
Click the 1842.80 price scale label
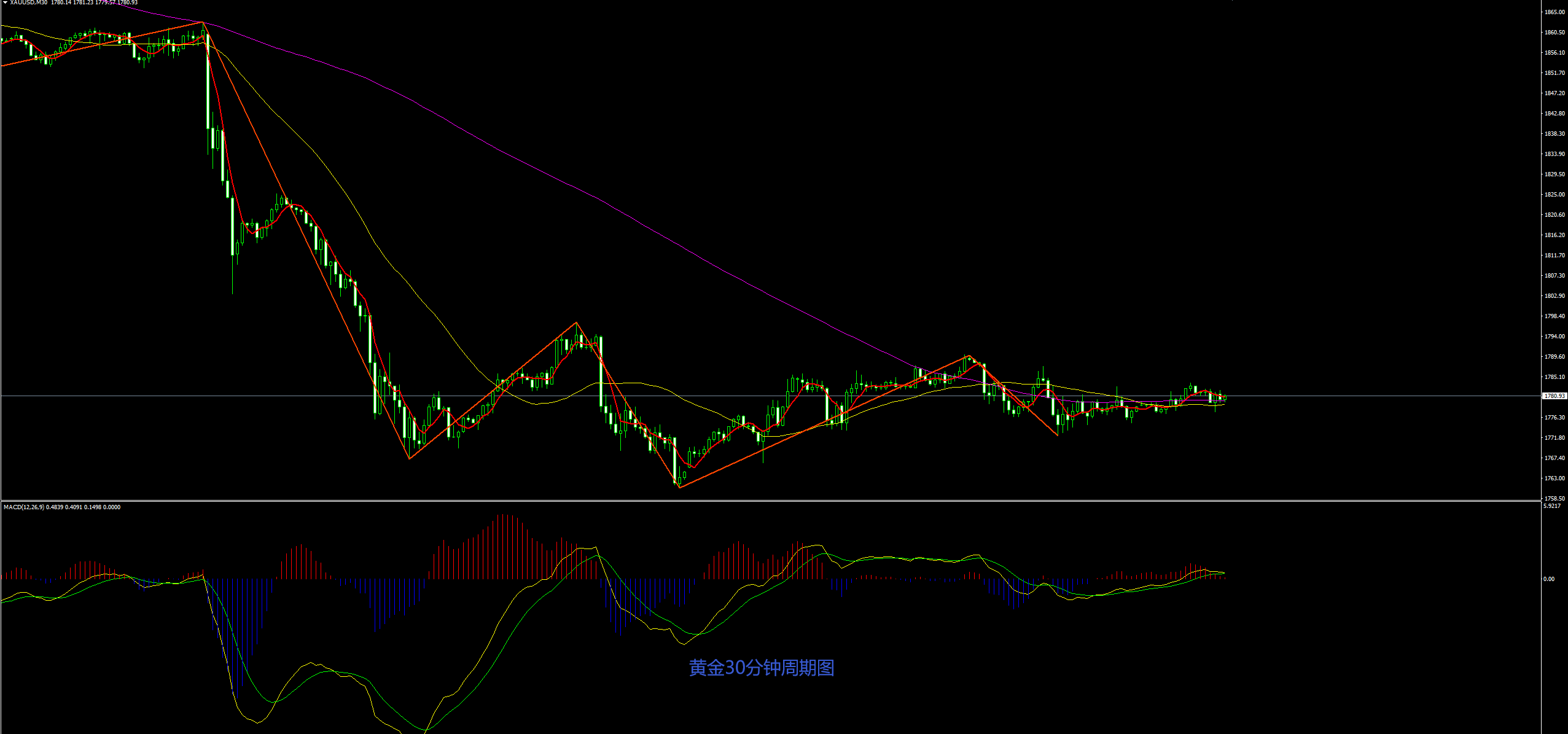[x=1554, y=113]
